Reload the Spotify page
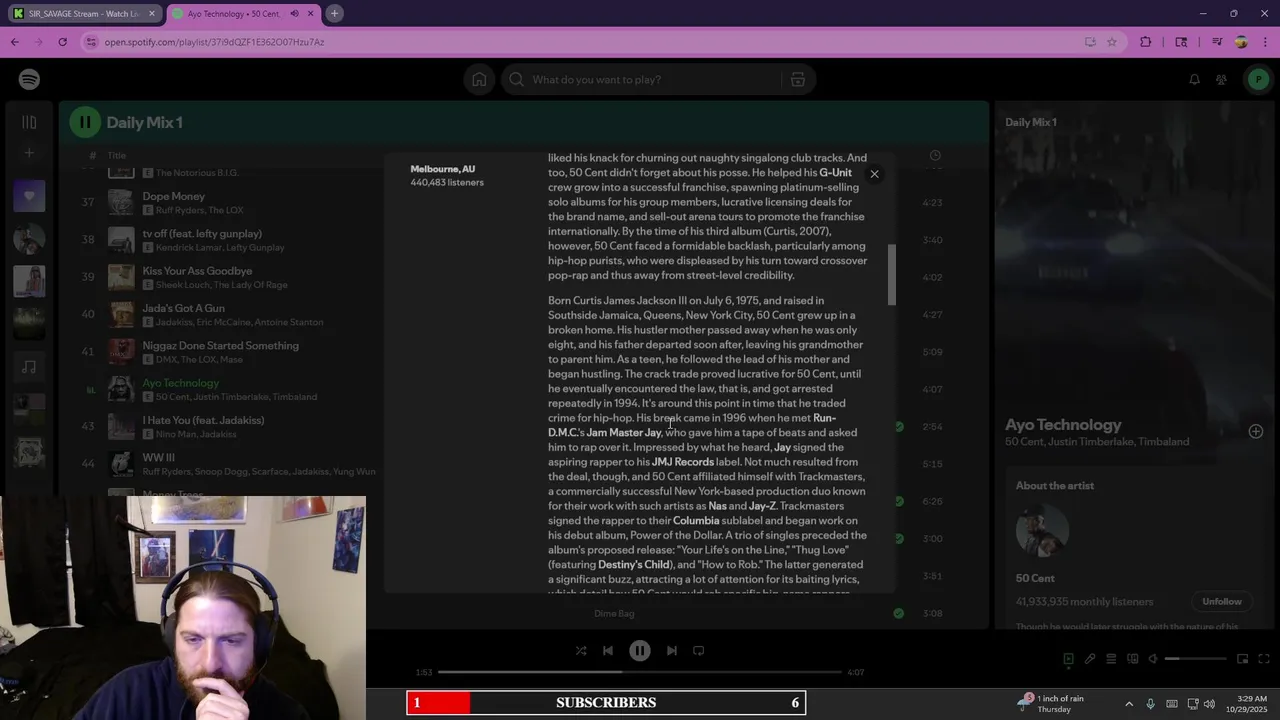The height and width of the screenshot is (720, 1280). pos(62,42)
